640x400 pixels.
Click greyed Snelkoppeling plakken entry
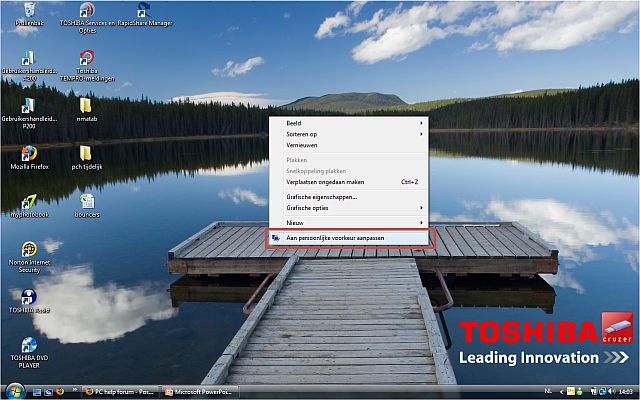coord(349,171)
